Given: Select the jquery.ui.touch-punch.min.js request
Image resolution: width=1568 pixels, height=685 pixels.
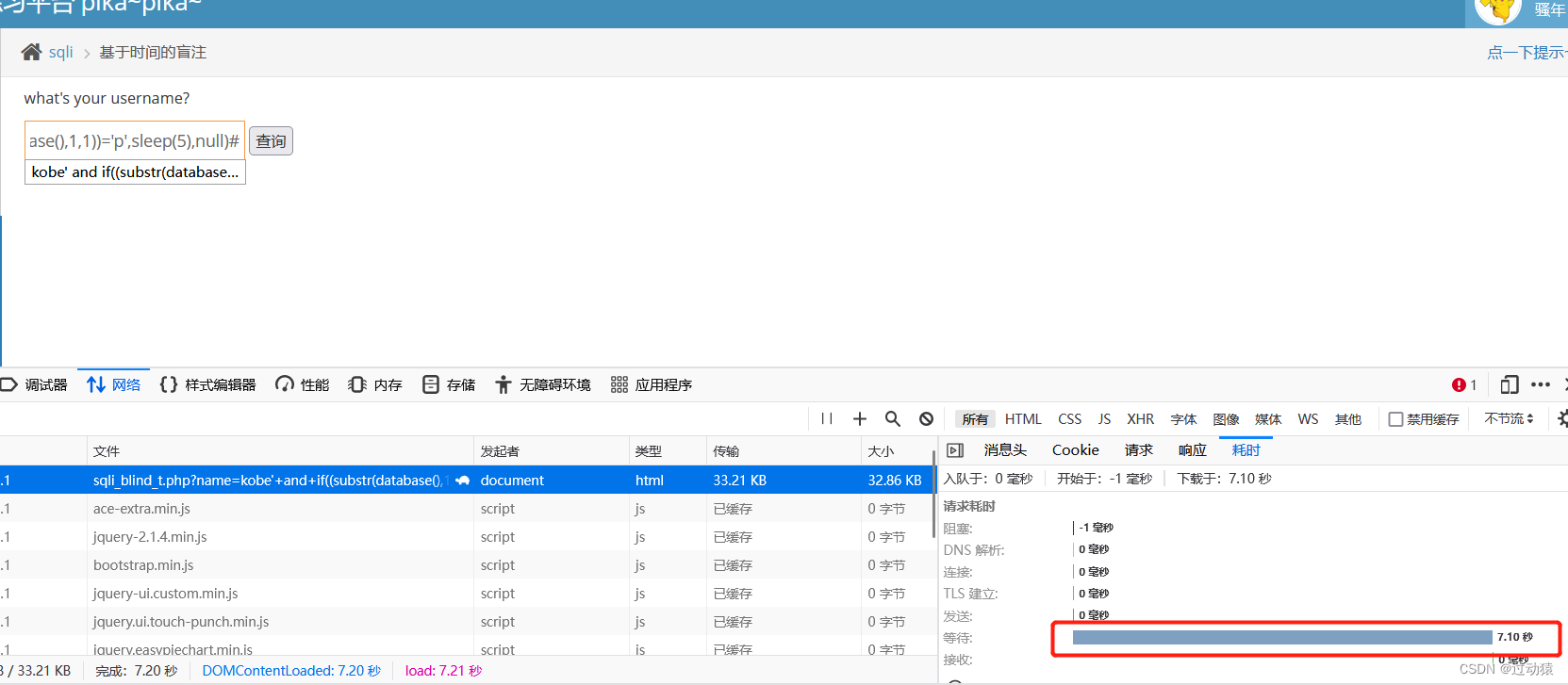Looking at the screenshot, I should click(x=467, y=622).
